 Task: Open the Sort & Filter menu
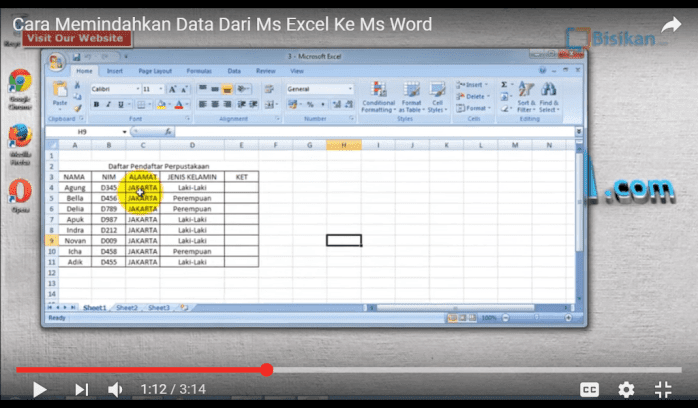(x=526, y=97)
